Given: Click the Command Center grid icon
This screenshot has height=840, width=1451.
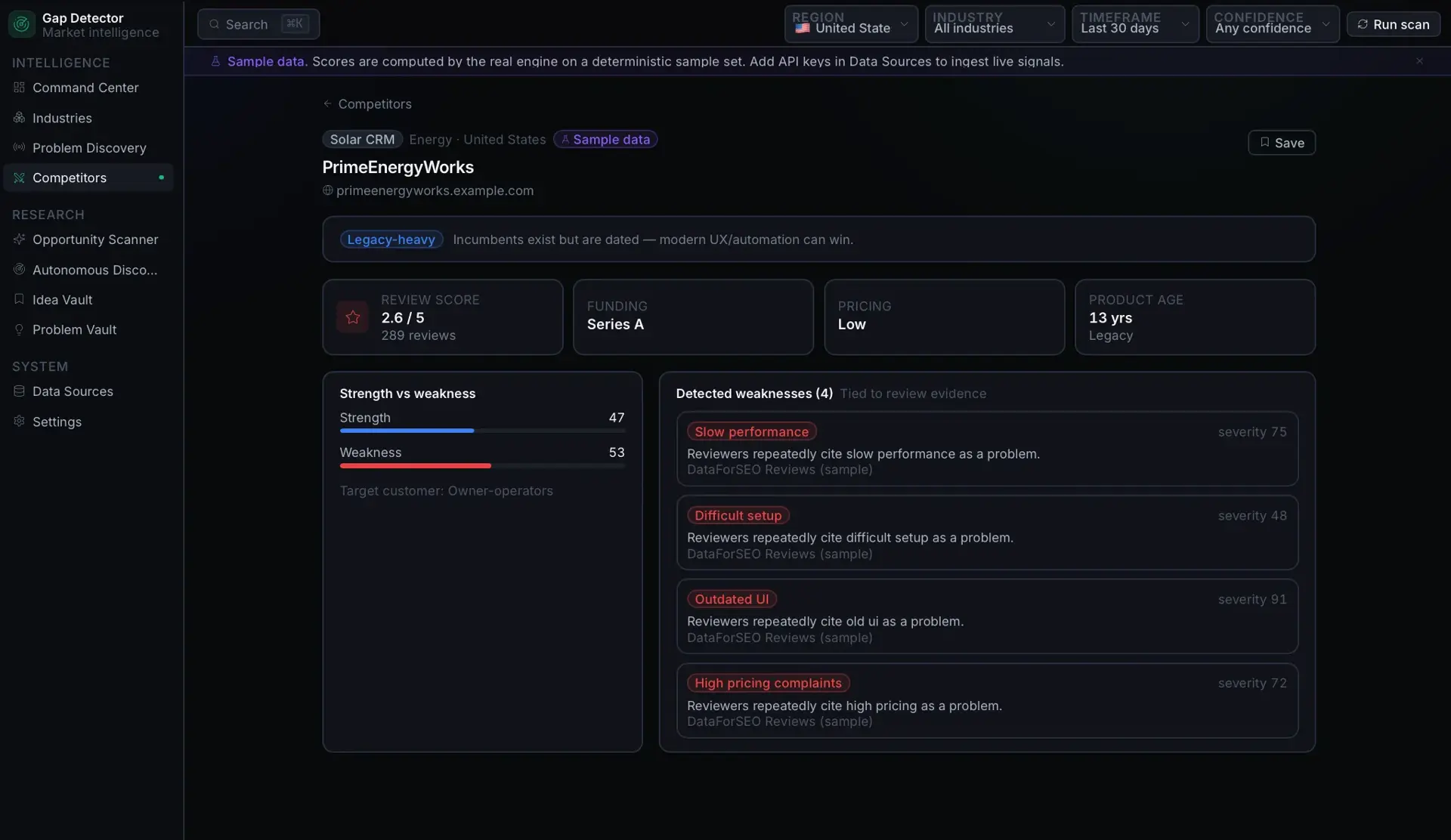Looking at the screenshot, I should [19, 88].
